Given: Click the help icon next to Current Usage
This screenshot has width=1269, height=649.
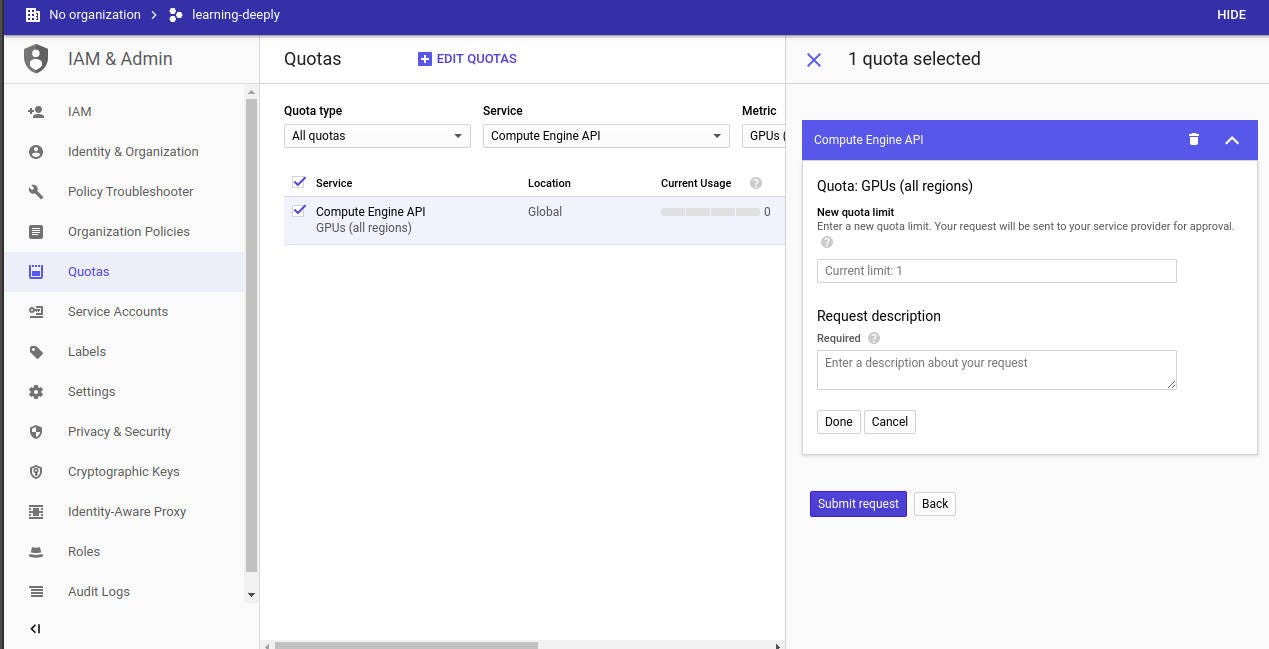Looking at the screenshot, I should tap(756, 183).
